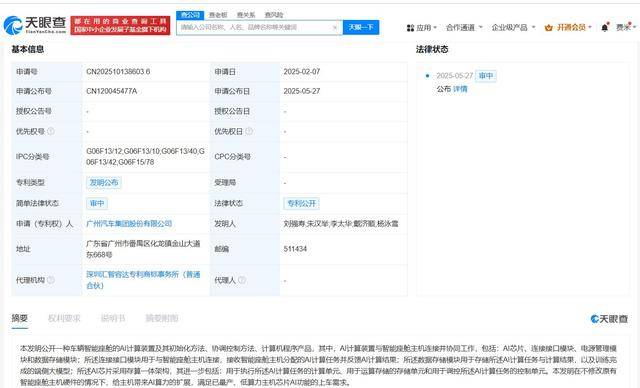Image resolution: width=640 pixels, height=388 pixels.
Task: Focus the company name search field
Action: click(255, 27)
